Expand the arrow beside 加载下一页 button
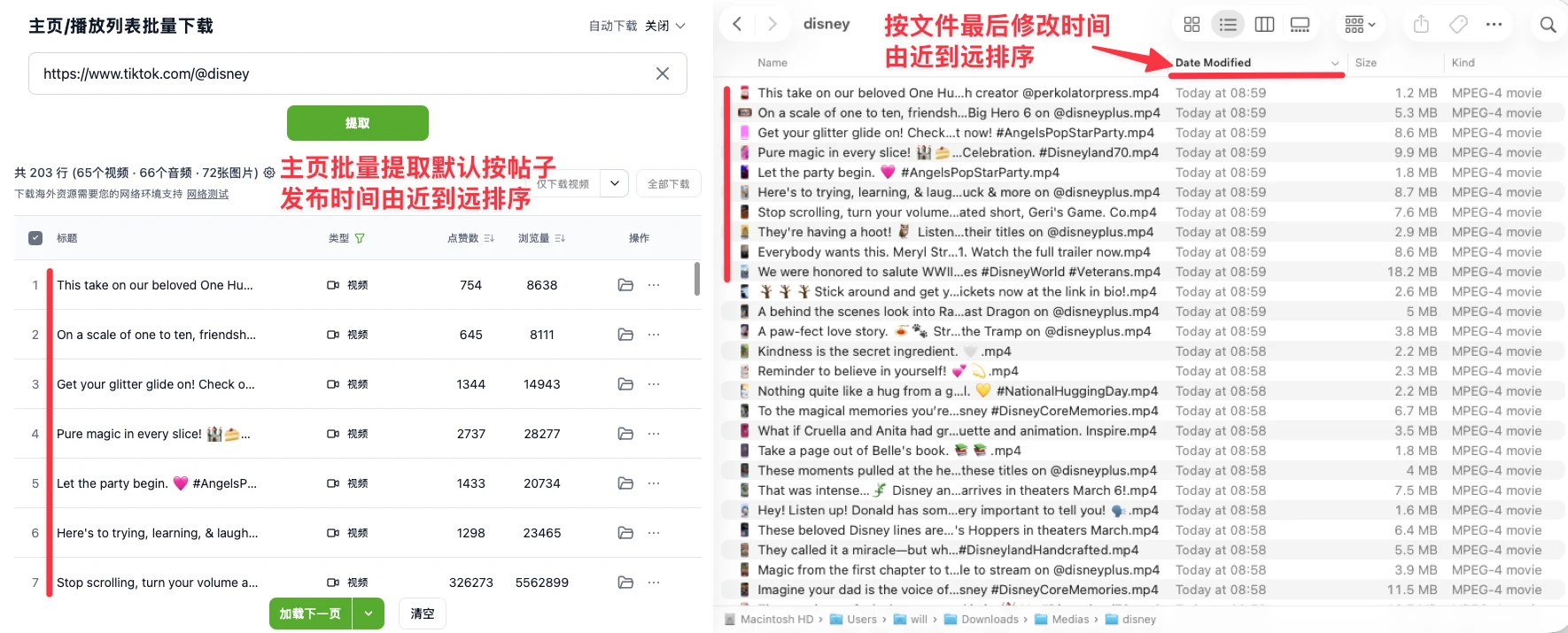 [369, 614]
